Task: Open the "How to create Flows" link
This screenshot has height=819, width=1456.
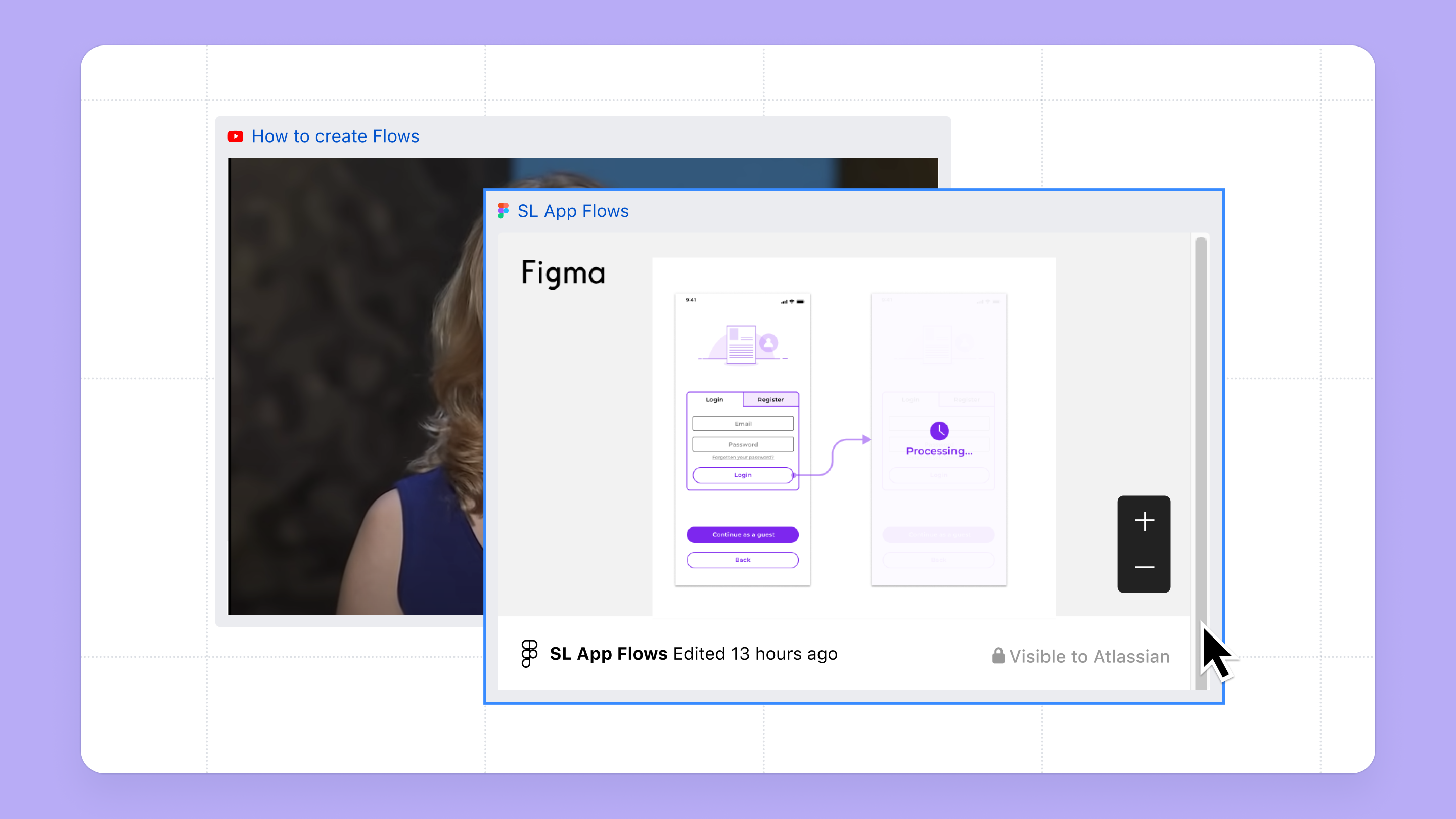Action: tap(335, 136)
